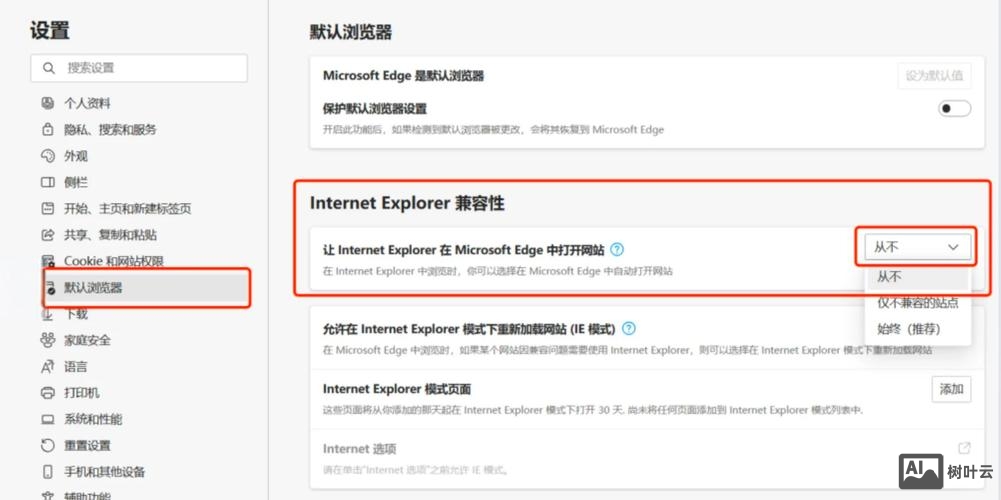The height and width of the screenshot is (500, 1001).
Task: Open 侧栏 settings page
Action: (75, 183)
